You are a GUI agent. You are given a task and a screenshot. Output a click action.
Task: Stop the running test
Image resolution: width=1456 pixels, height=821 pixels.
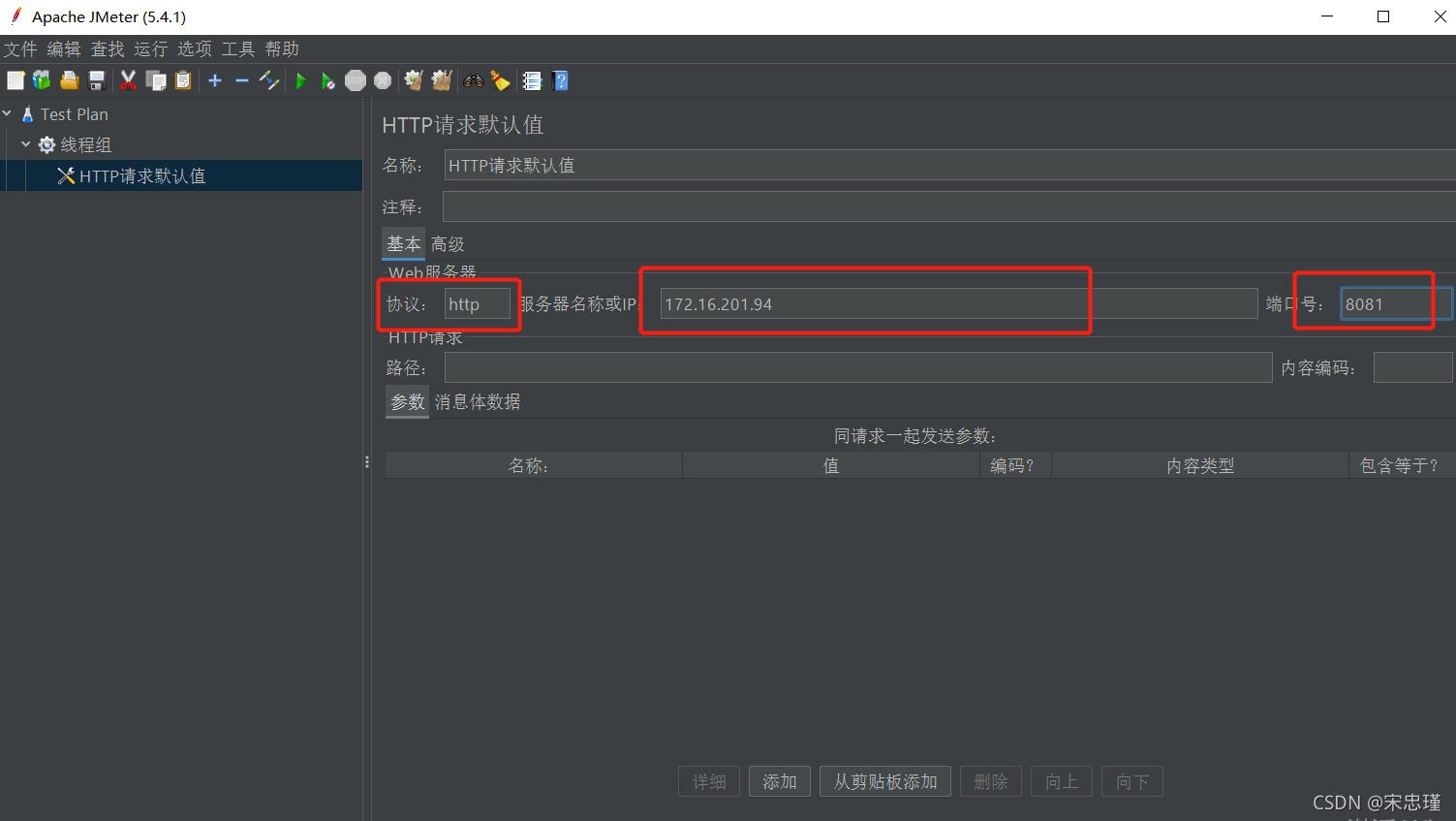pyautogui.click(x=356, y=80)
